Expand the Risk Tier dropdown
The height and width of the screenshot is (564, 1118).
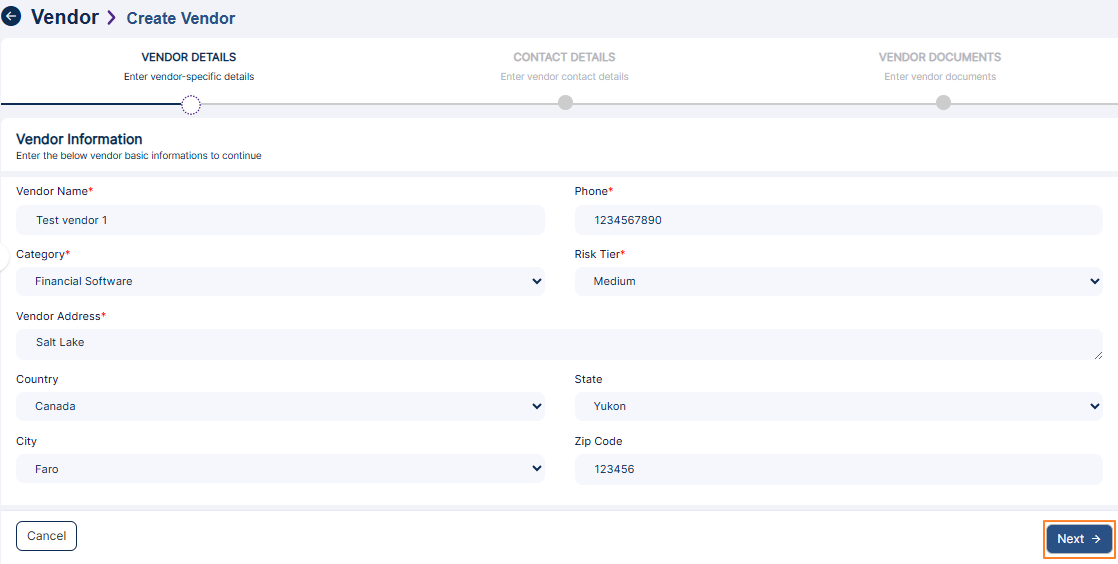838,282
